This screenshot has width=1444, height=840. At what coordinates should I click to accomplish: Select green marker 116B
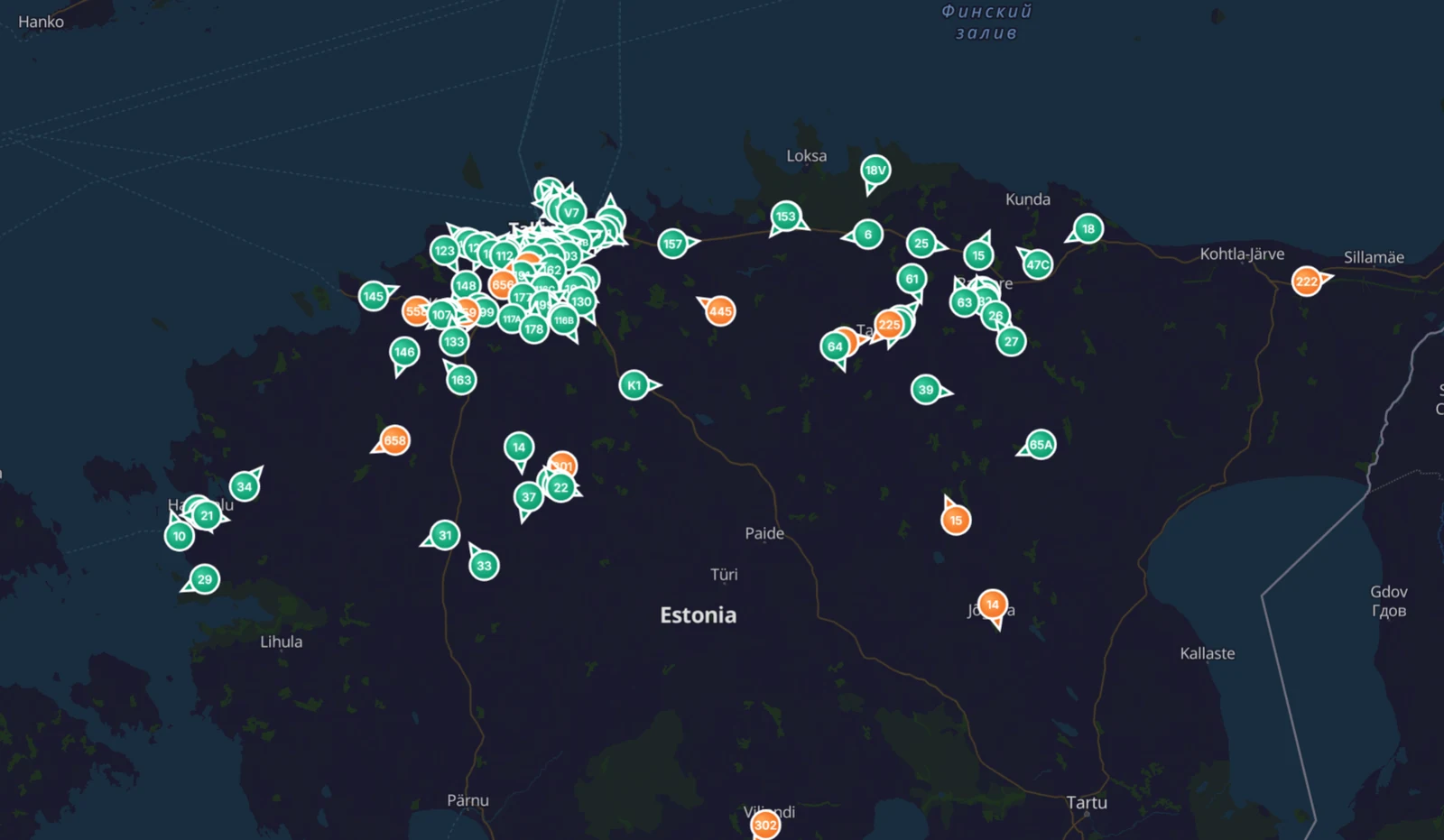[x=564, y=320]
